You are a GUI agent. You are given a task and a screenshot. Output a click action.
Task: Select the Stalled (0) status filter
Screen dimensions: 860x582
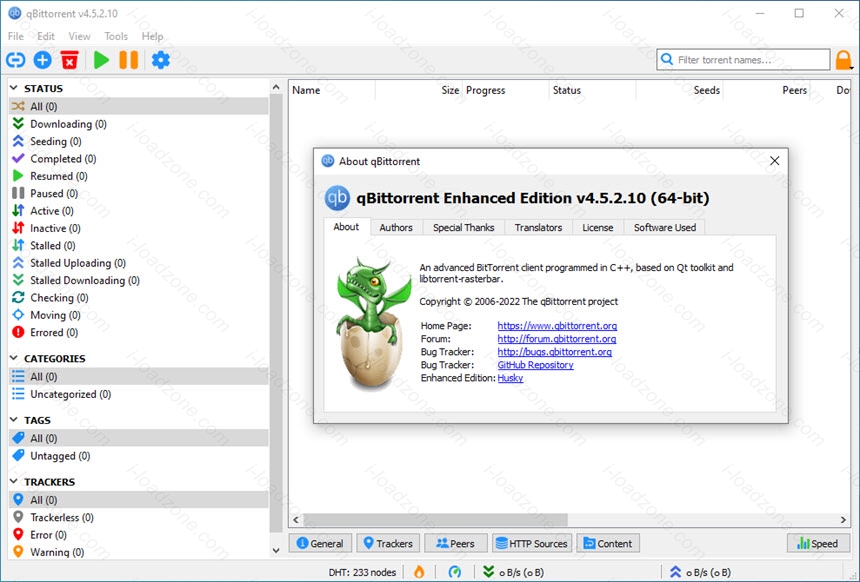click(x=139, y=245)
